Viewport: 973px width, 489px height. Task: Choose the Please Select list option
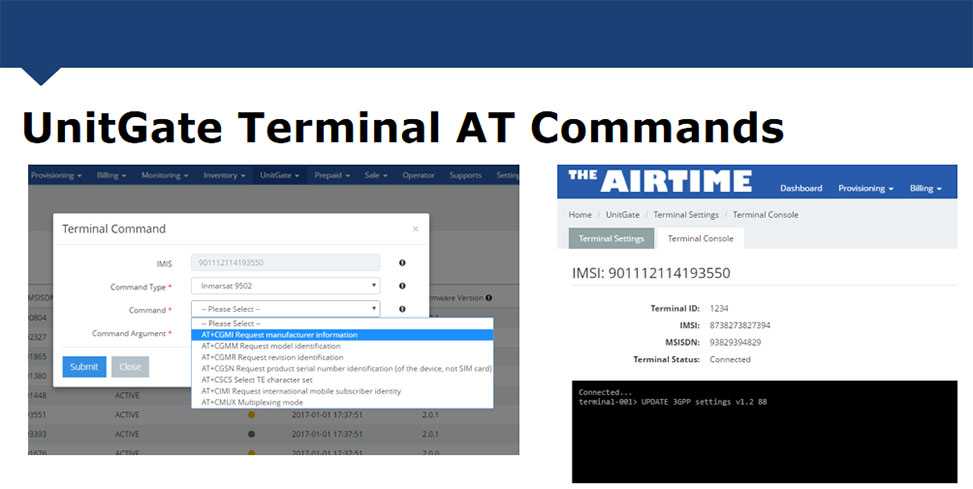coord(343,324)
